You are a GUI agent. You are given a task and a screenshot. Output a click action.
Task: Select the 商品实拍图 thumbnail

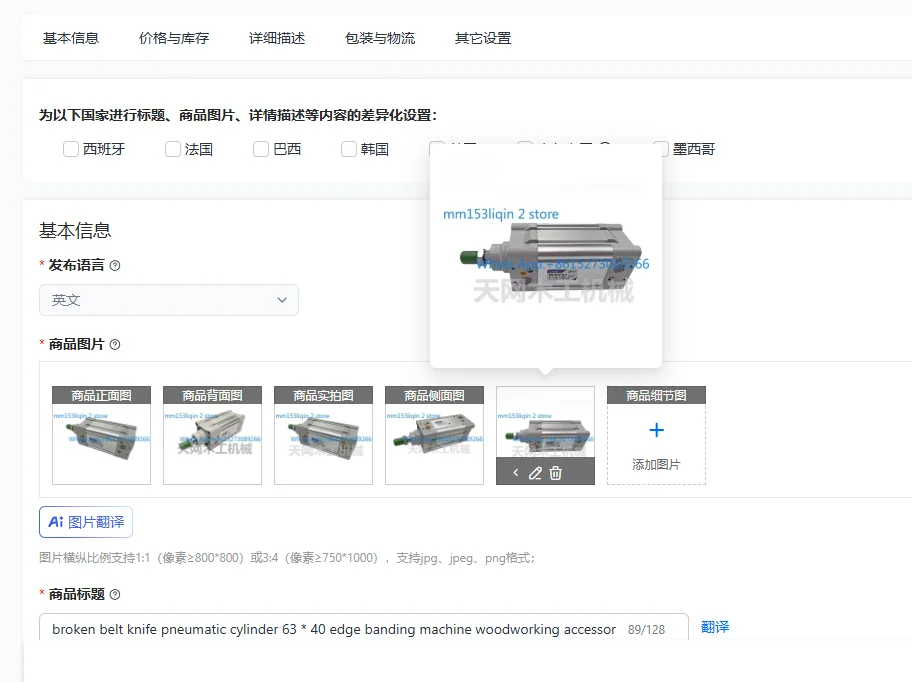pos(323,435)
